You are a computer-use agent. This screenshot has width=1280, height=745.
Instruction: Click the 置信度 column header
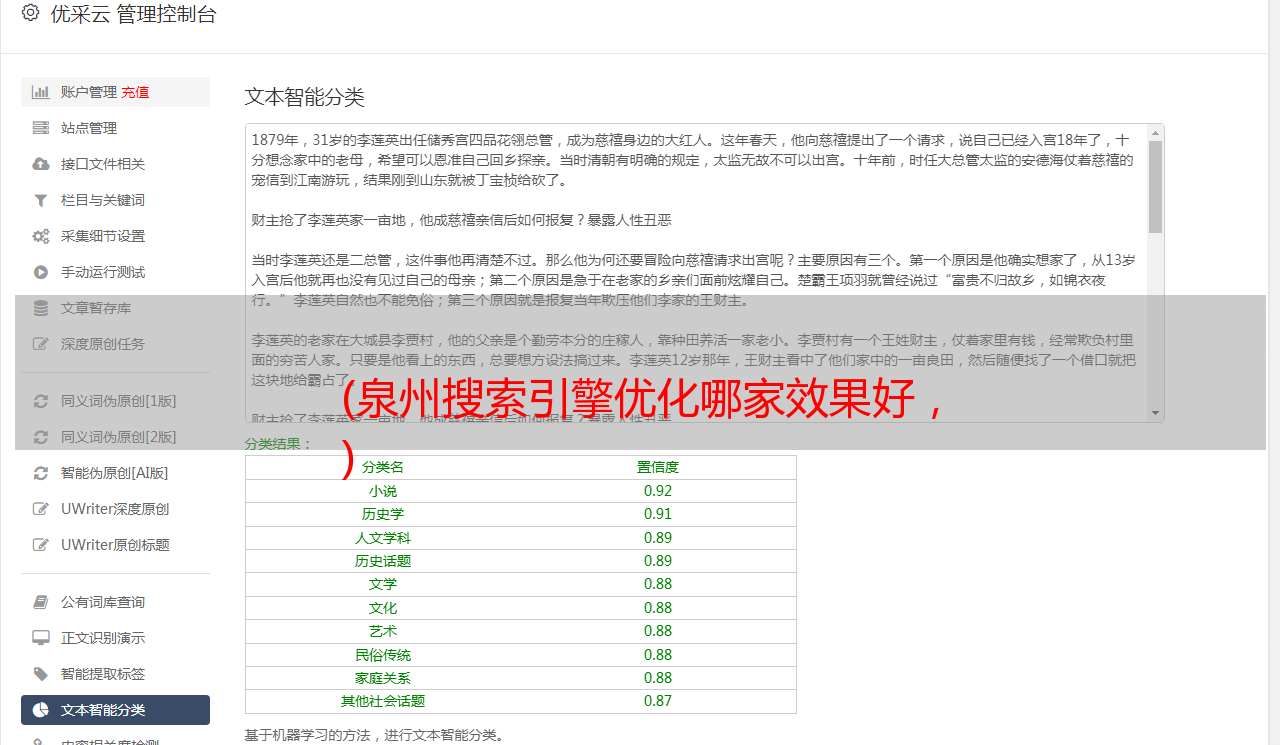pyautogui.click(x=658, y=467)
